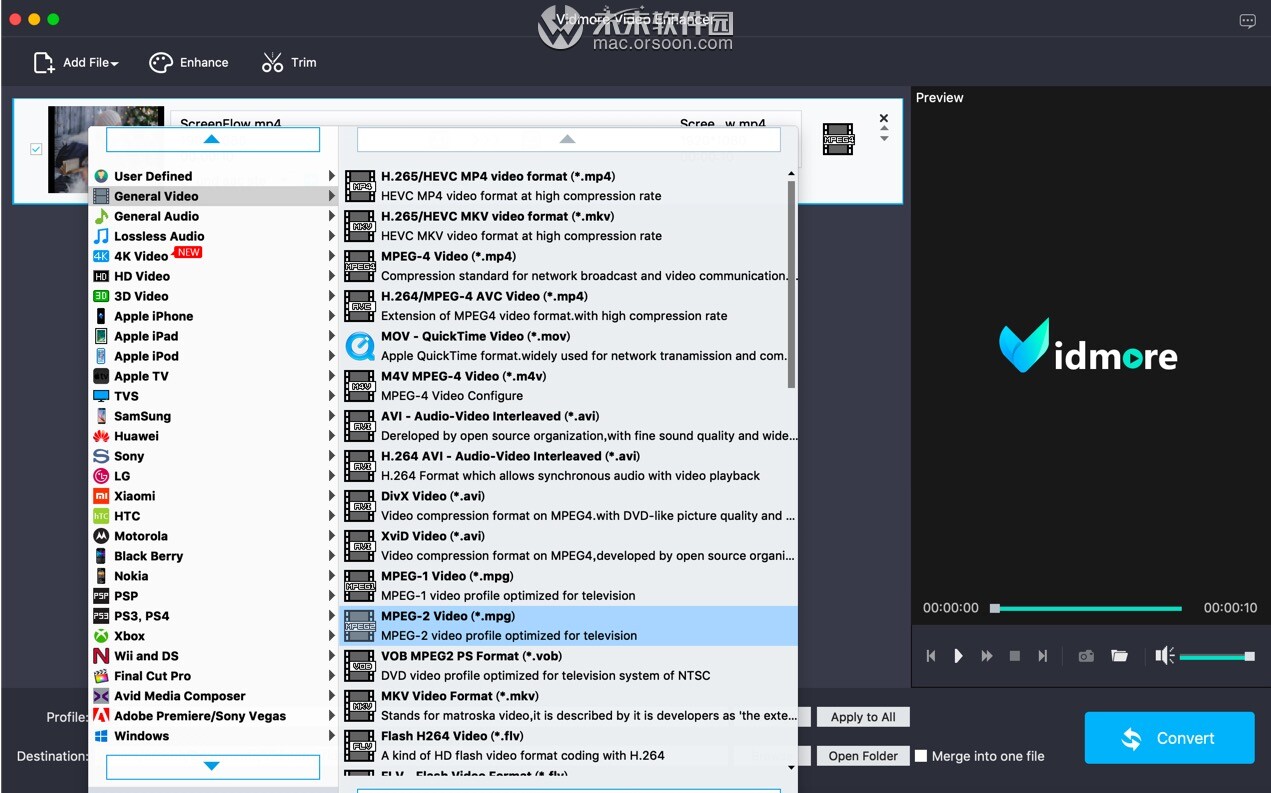Viewport: 1271px width, 793px height.
Task: Click the Convert button
Action: (1169, 738)
